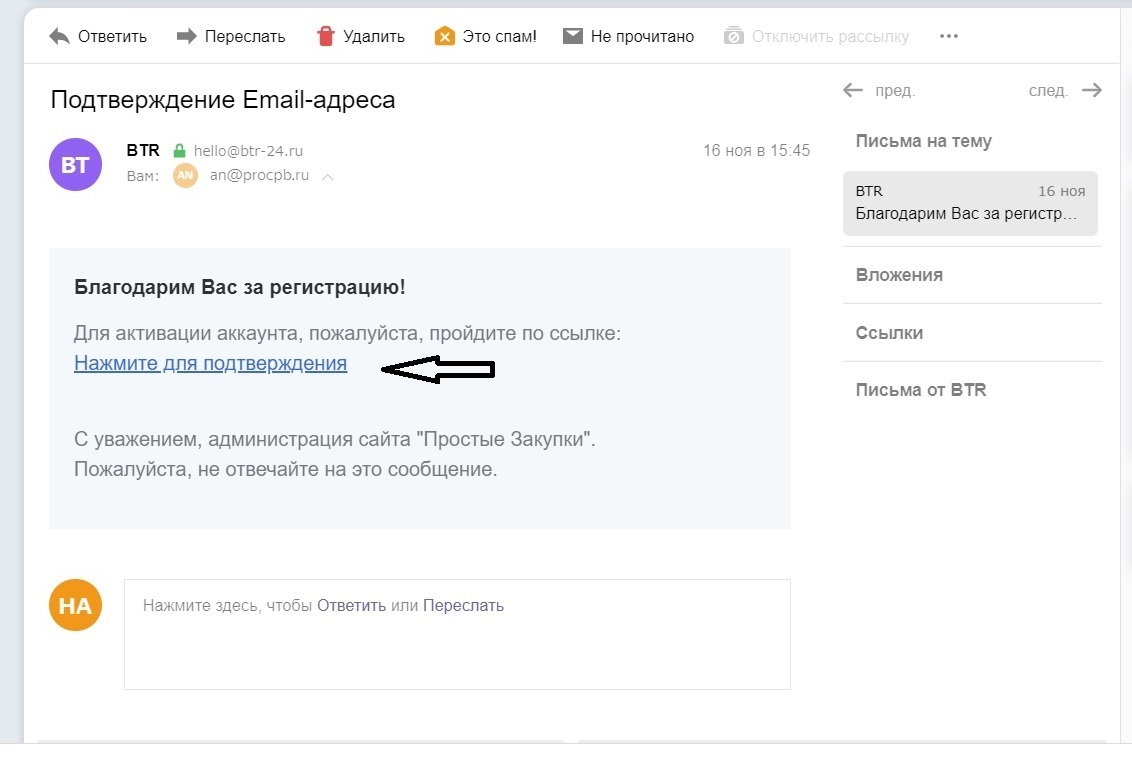1132x760 pixels.
Task: Select the 'Письма на тему' heading
Action: 923,141
